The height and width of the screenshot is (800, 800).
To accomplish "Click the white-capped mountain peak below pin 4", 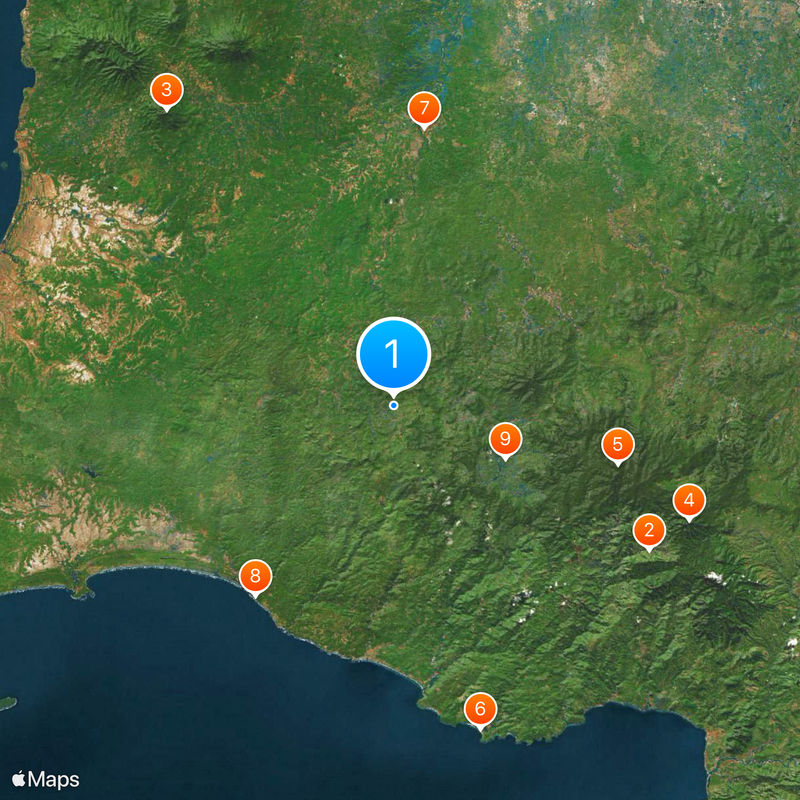I will 714,578.
